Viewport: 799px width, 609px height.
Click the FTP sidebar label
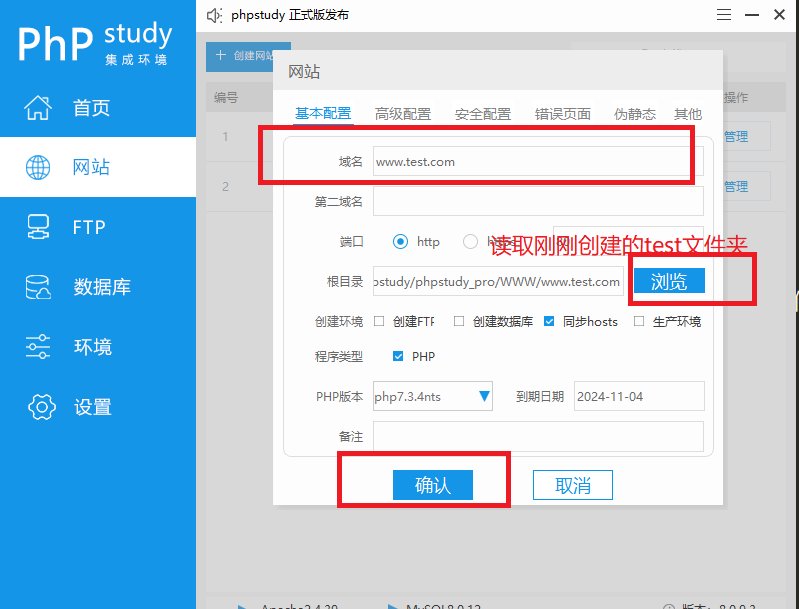[89, 227]
